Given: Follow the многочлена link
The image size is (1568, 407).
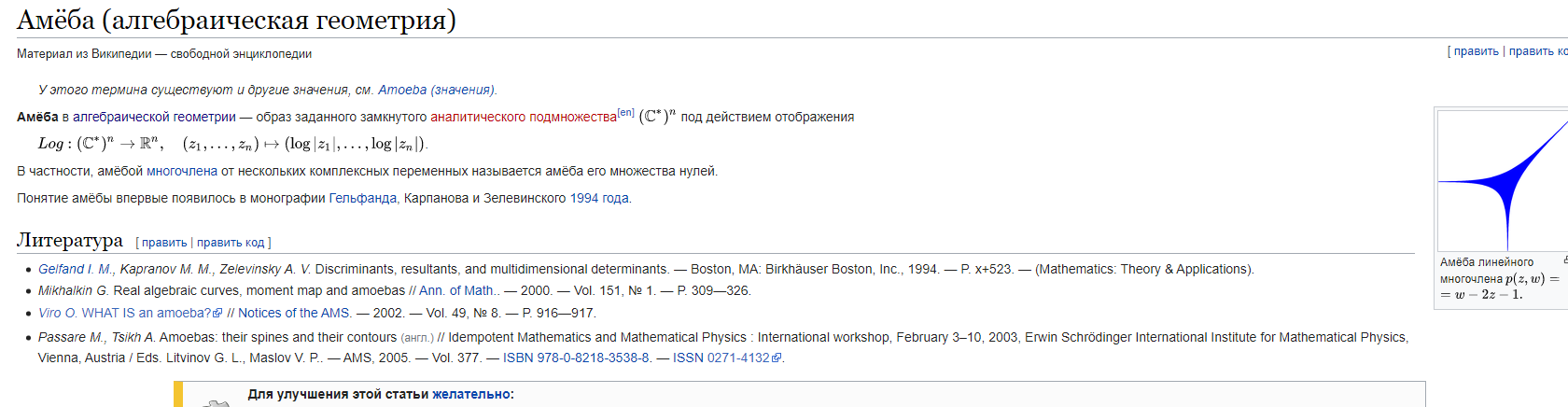Looking at the screenshot, I should (182, 171).
